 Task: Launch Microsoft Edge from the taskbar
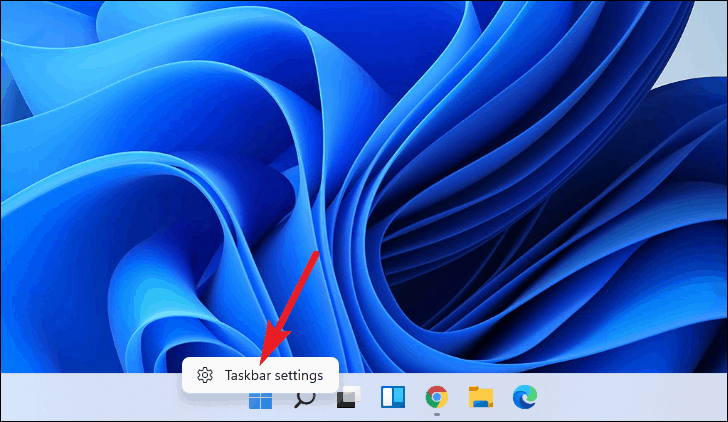point(525,397)
